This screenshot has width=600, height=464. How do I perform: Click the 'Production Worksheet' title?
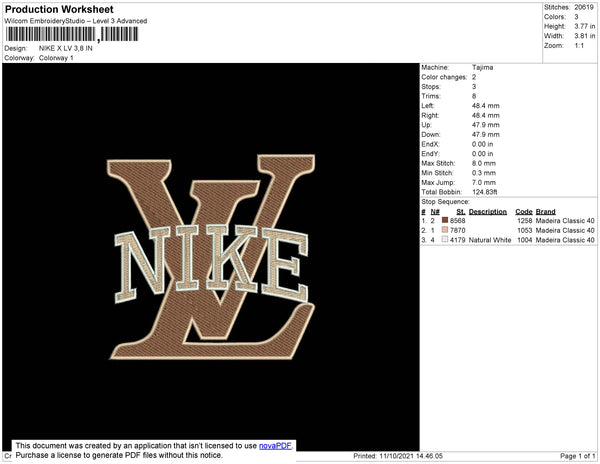coord(59,9)
